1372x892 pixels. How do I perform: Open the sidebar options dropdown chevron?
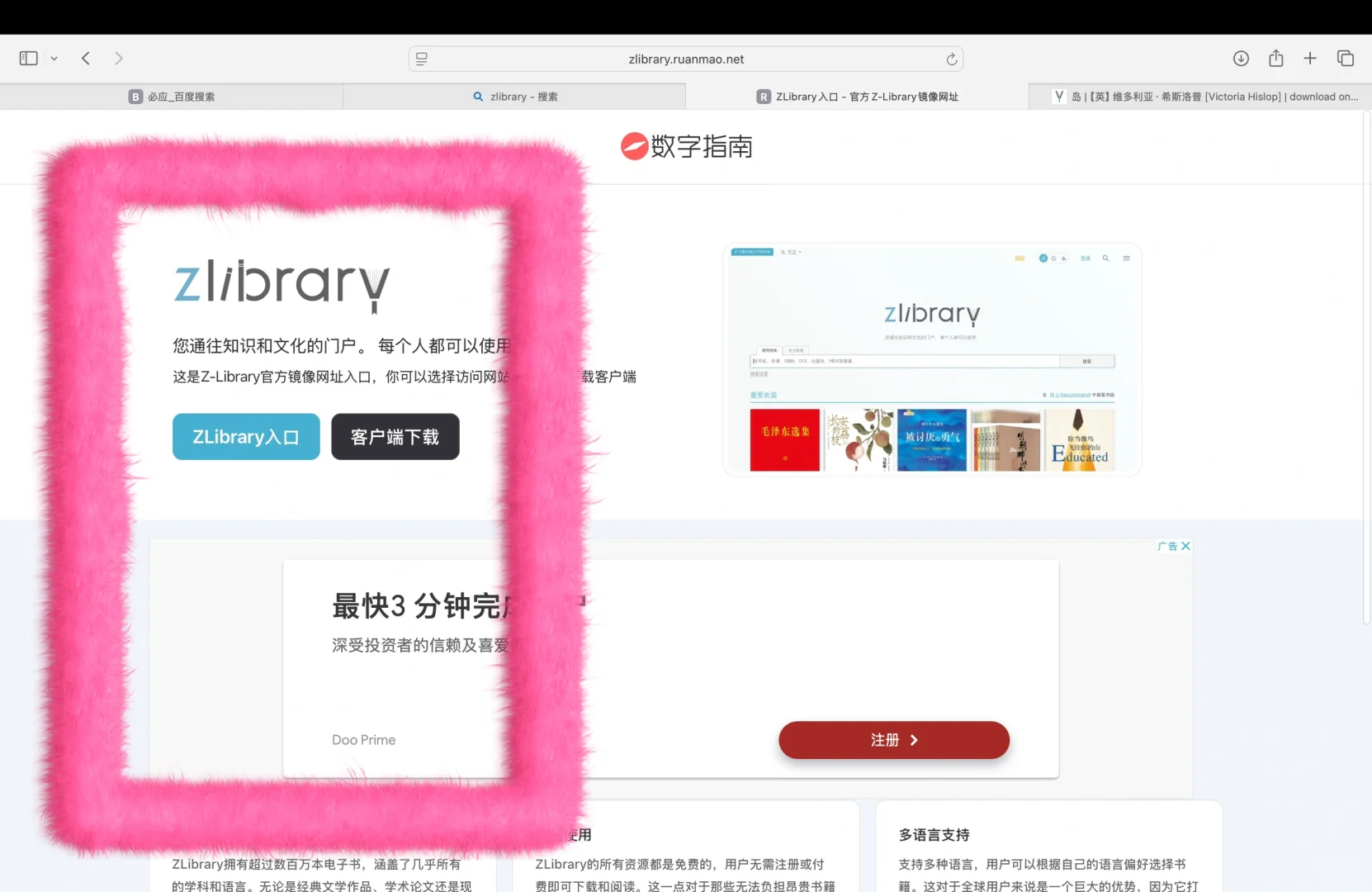click(54, 59)
